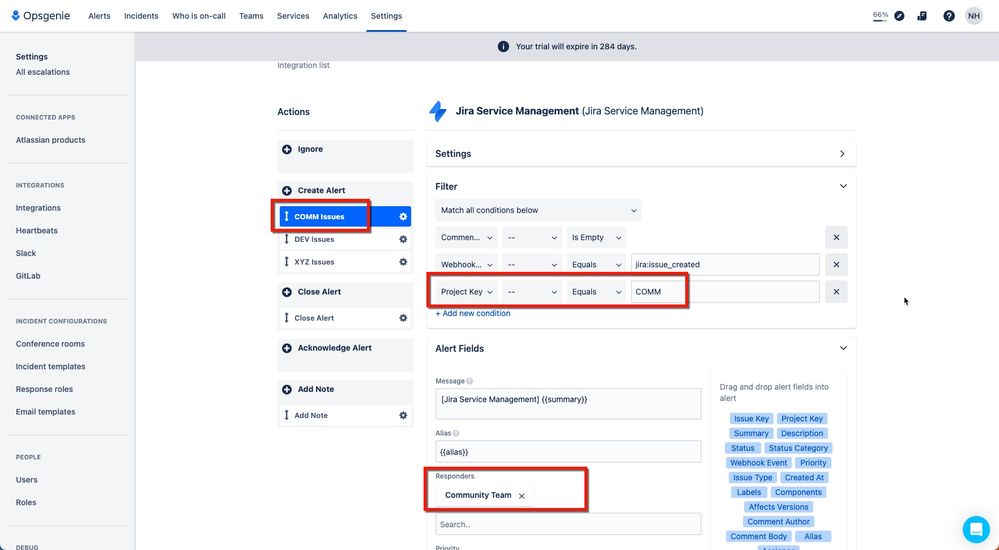Open the Is Empty operator dropdown

[596, 237]
